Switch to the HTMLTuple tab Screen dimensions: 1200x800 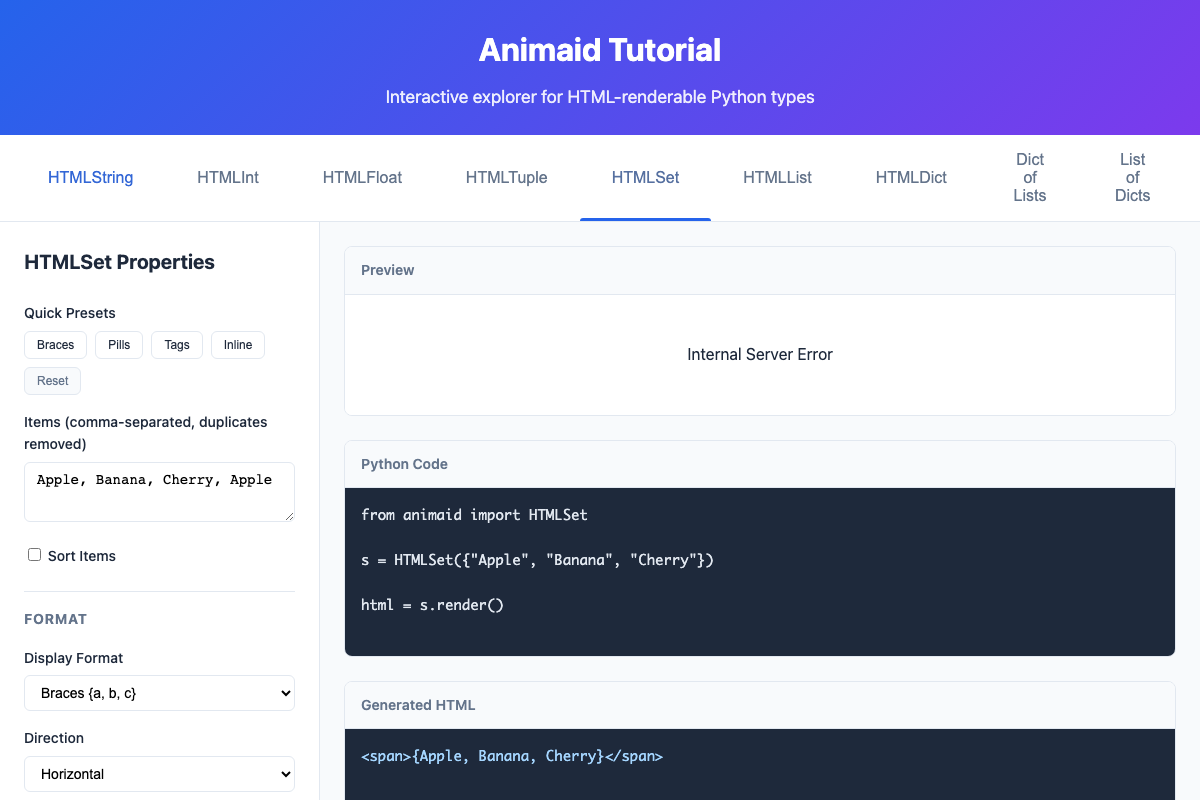click(506, 177)
